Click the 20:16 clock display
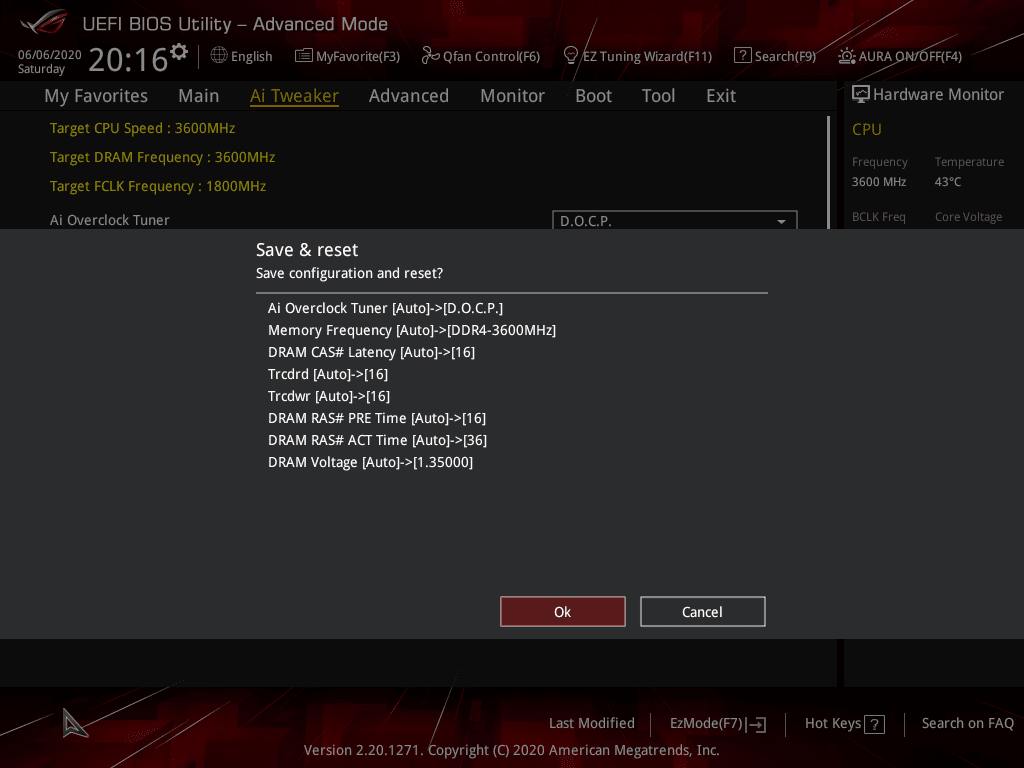1024x768 pixels. (x=128, y=60)
